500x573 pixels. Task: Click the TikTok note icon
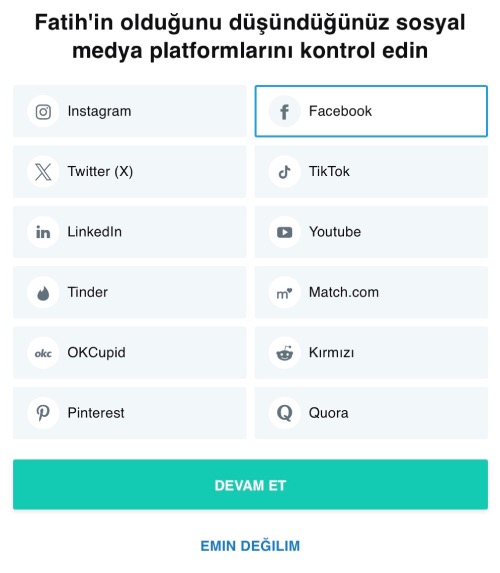point(284,172)
